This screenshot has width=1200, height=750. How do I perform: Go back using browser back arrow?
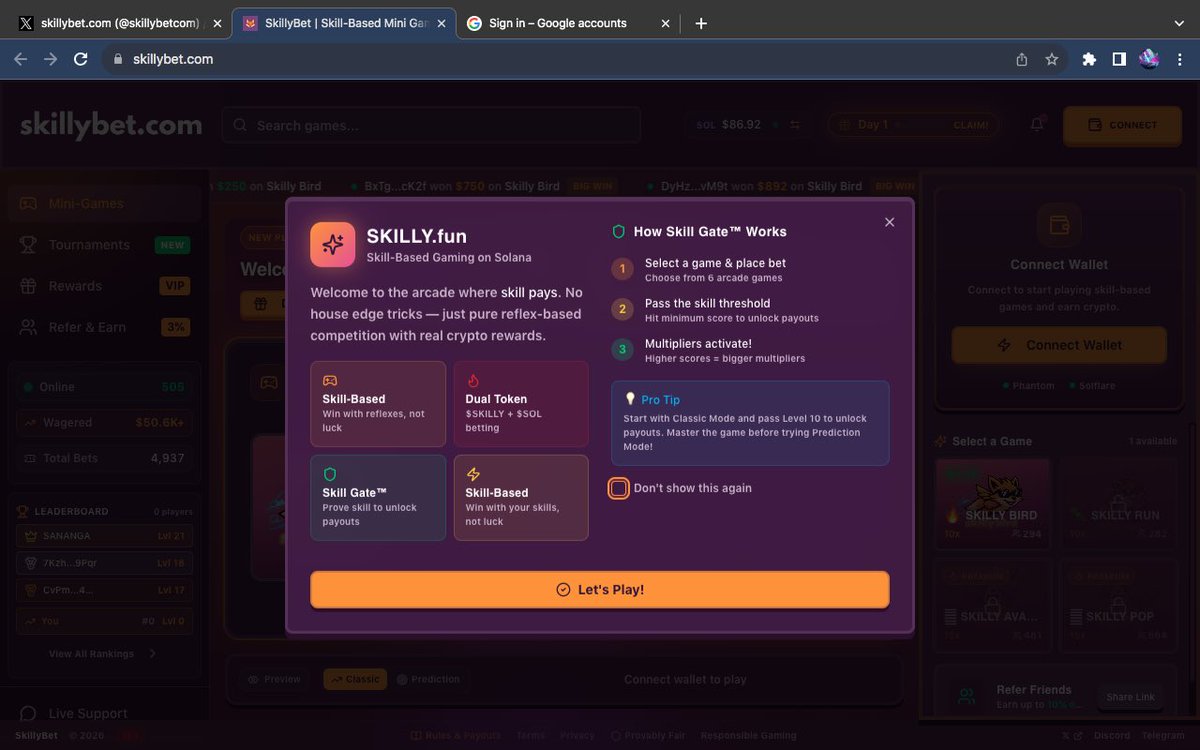(x=20, y=59)
